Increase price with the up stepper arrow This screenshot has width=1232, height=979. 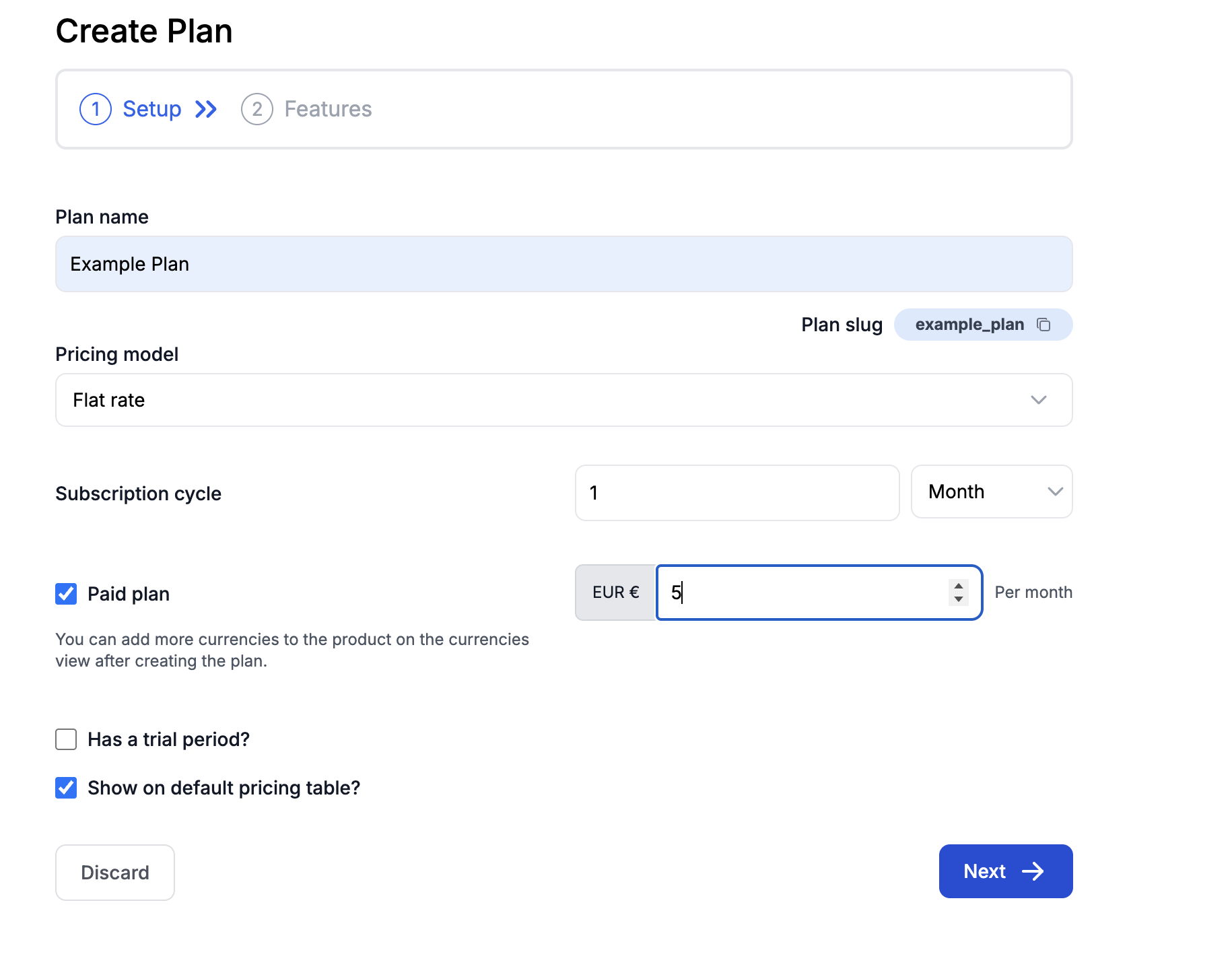click(x=959, y=586)
